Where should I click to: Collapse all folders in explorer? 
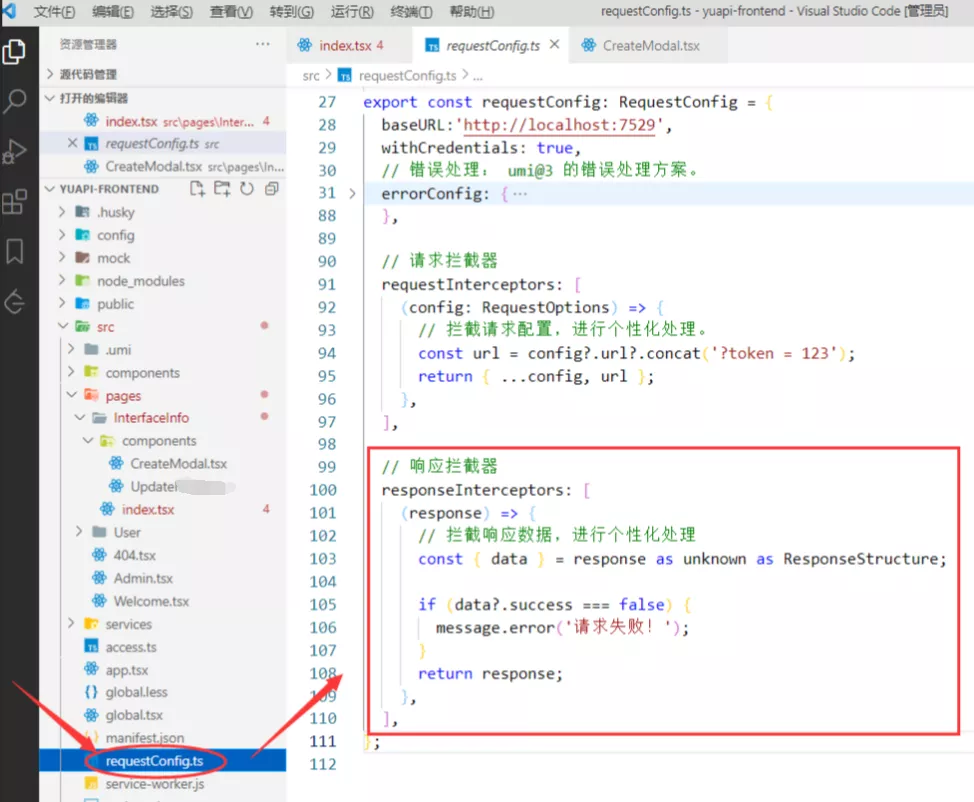click(271, 189)
